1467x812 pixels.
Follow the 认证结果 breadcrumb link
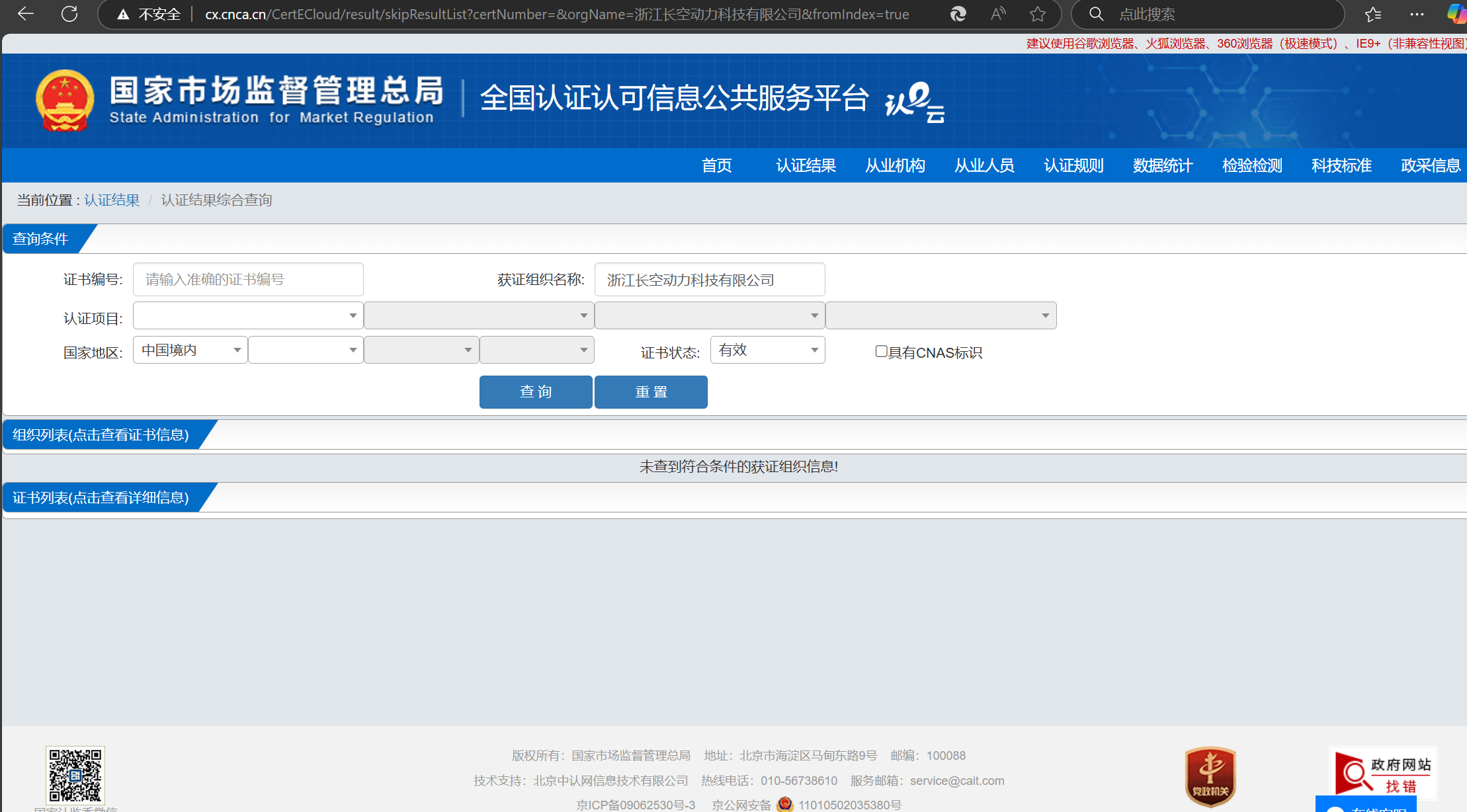click(112, 200)
